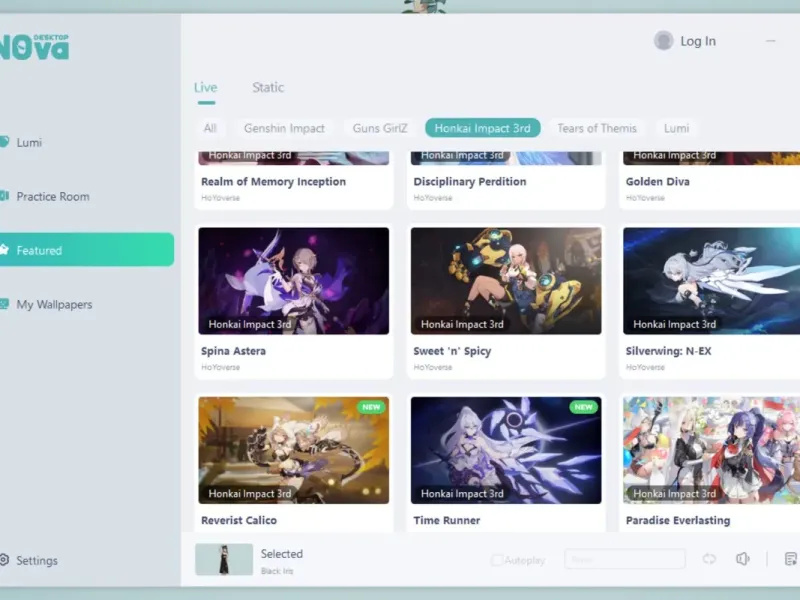
Task: Click the NEW badge on Reverist Calico
Action: [x=371, y=407]
